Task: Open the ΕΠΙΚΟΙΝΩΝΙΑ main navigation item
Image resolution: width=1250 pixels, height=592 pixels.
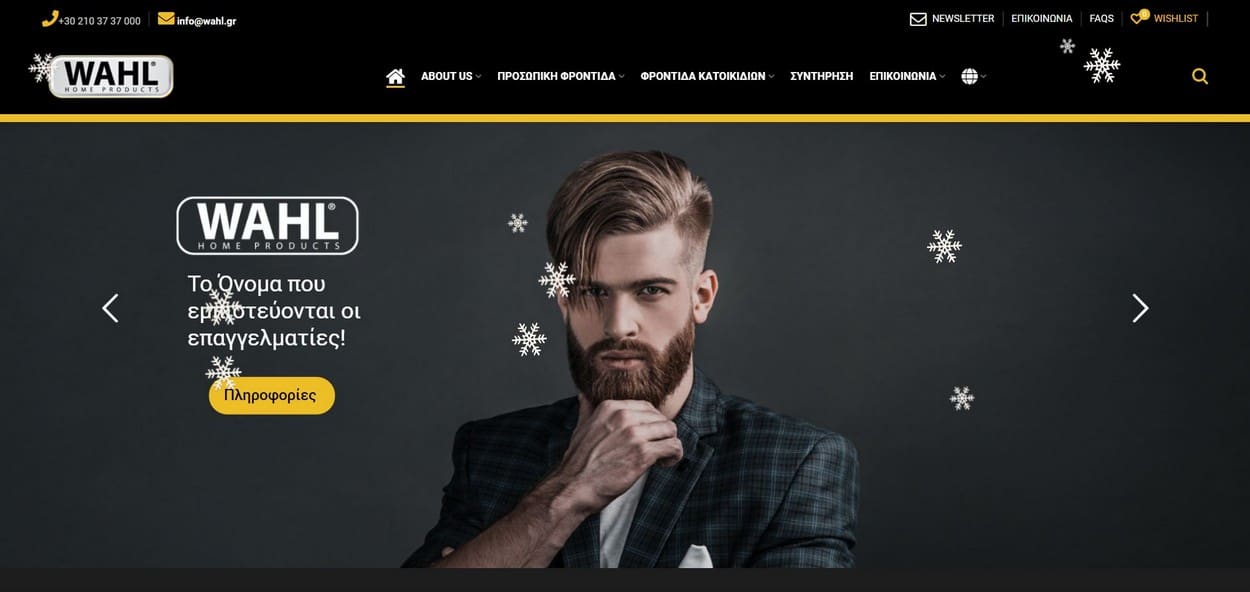Action: tap(907, 76)
